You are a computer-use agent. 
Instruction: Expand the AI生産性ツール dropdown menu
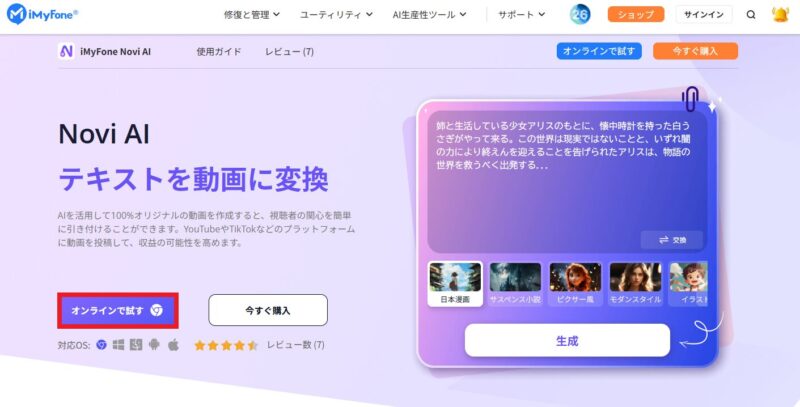[x=430, y=15]
